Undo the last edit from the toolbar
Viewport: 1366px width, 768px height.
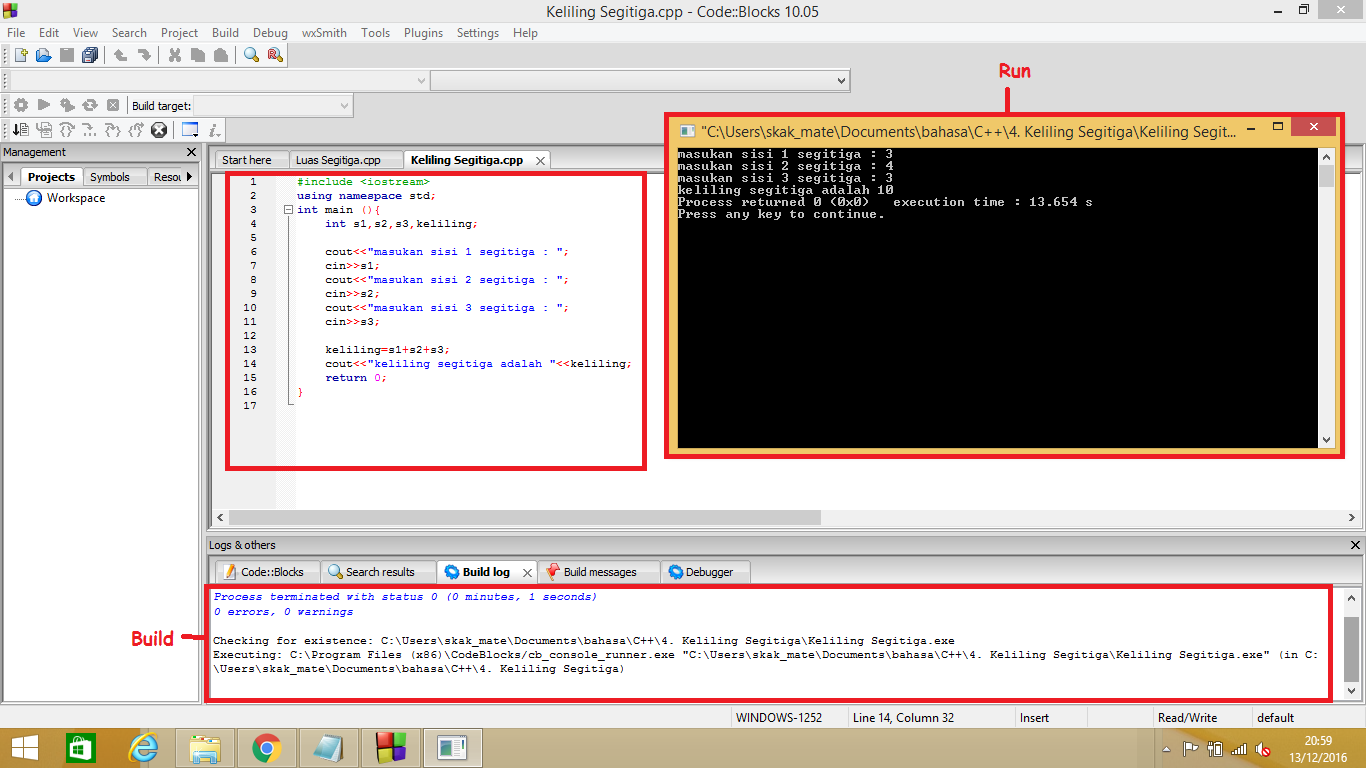coord(120,55)
